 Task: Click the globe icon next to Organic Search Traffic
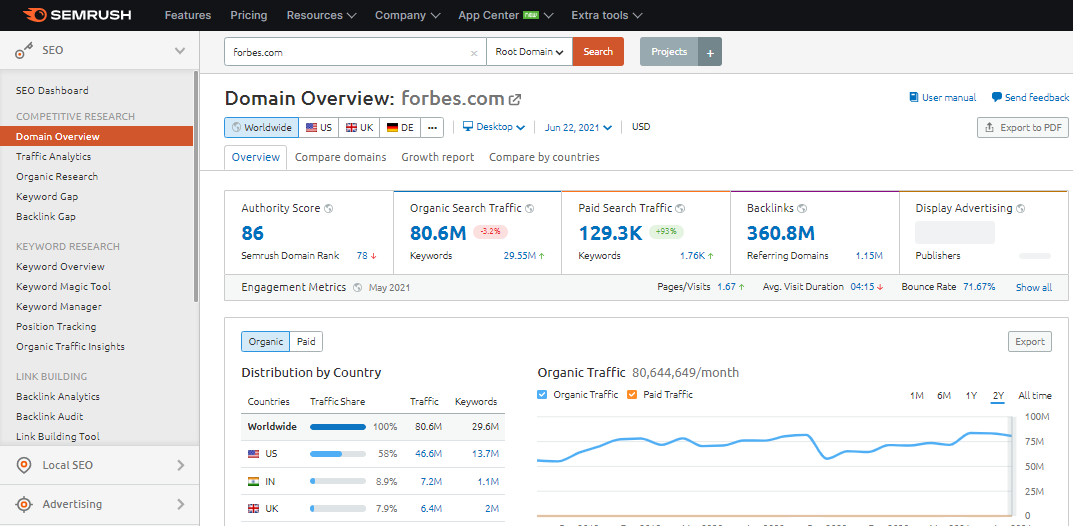(x=530, y=209)
